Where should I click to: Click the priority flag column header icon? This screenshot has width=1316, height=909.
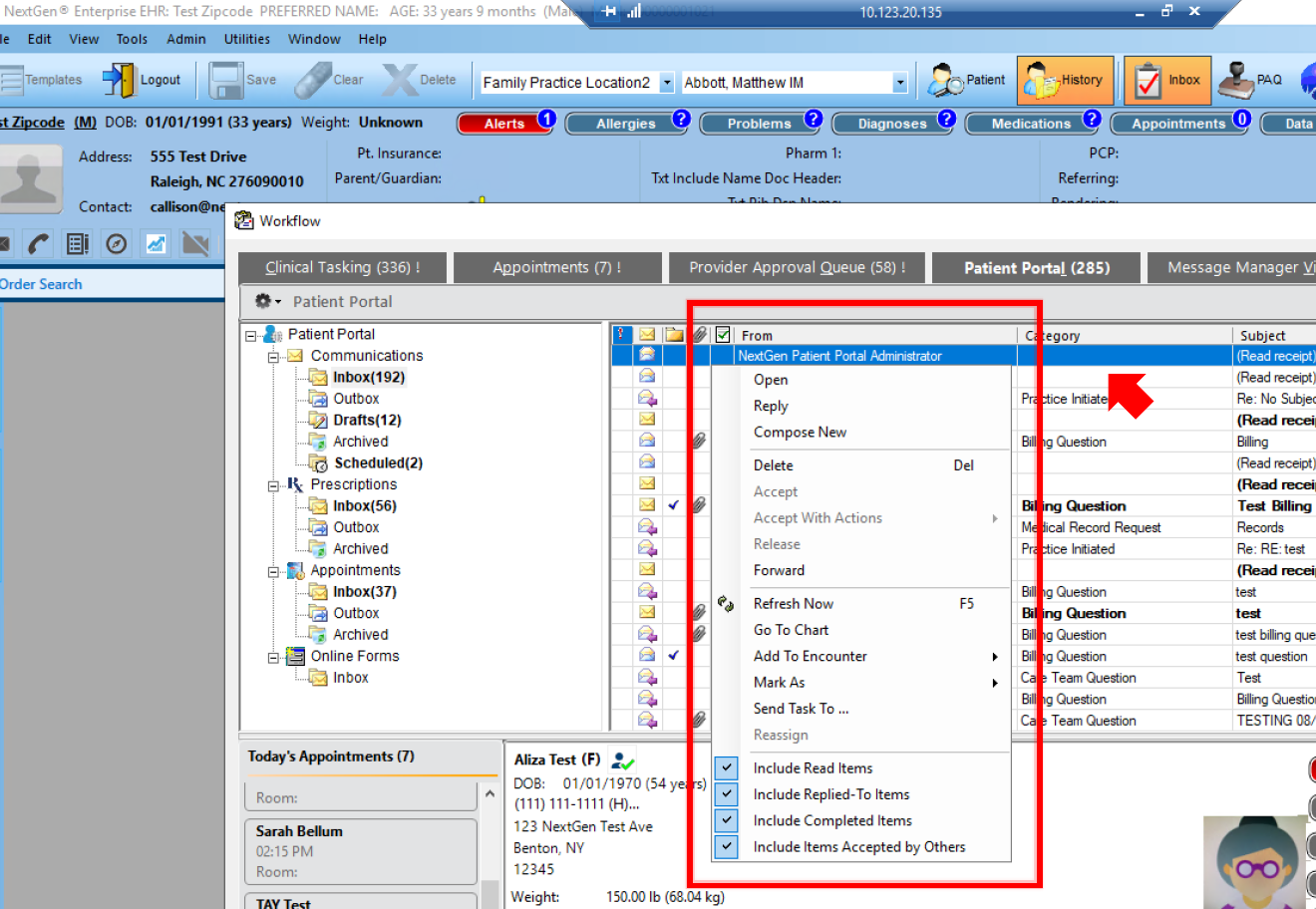(622, 335)
